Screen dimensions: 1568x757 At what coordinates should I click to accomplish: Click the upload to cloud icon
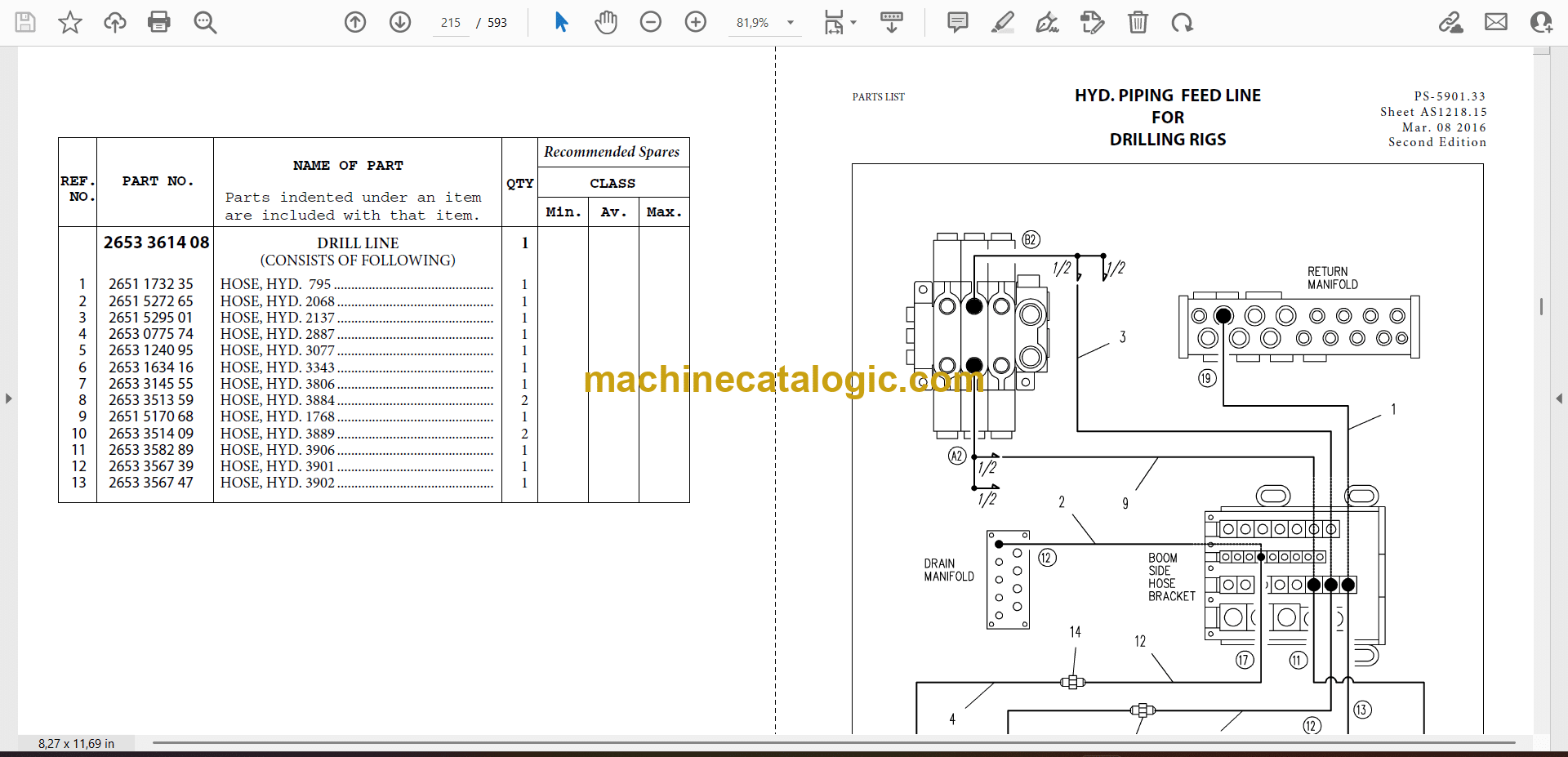pyautogui.click(x=114, y=22)
